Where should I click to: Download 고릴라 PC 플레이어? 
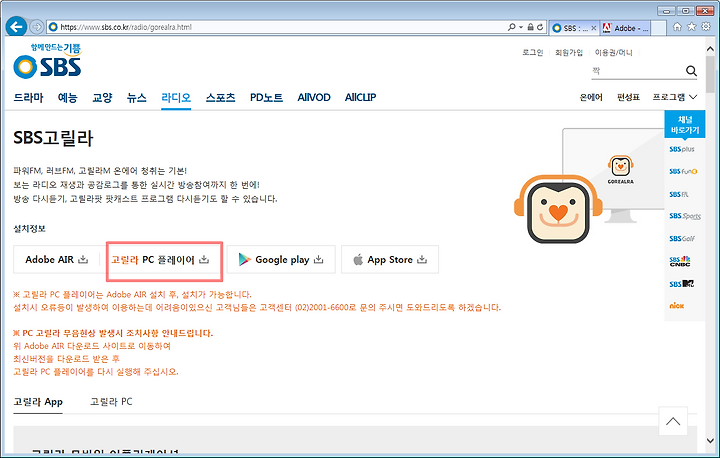160,260
